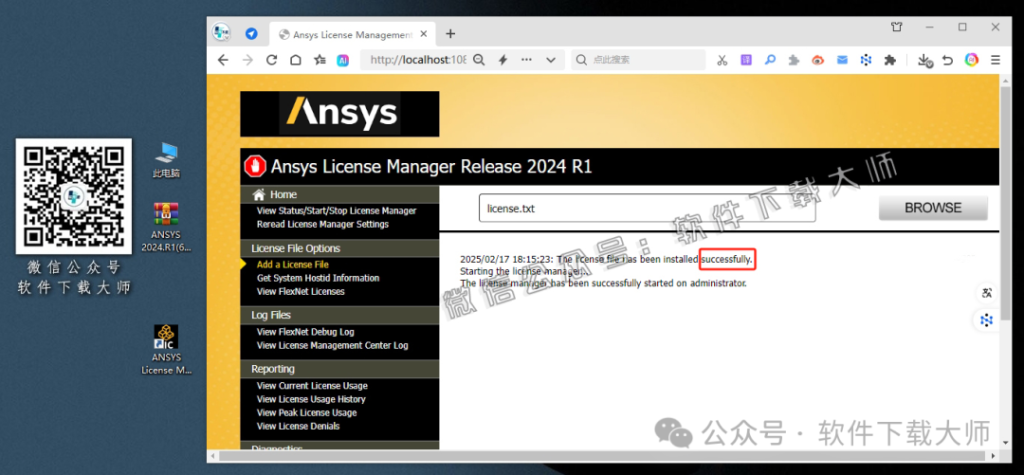Open the browser hamburger main menu

(995, 60)
